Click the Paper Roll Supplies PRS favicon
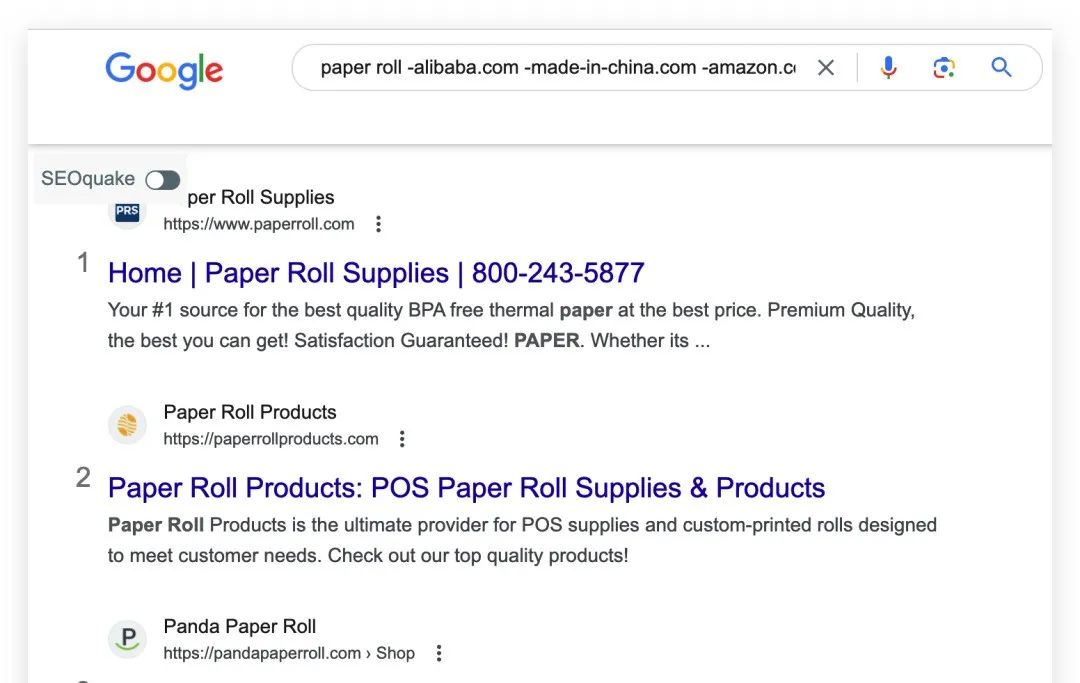1080x683 pixels. (x=127, y=212)
